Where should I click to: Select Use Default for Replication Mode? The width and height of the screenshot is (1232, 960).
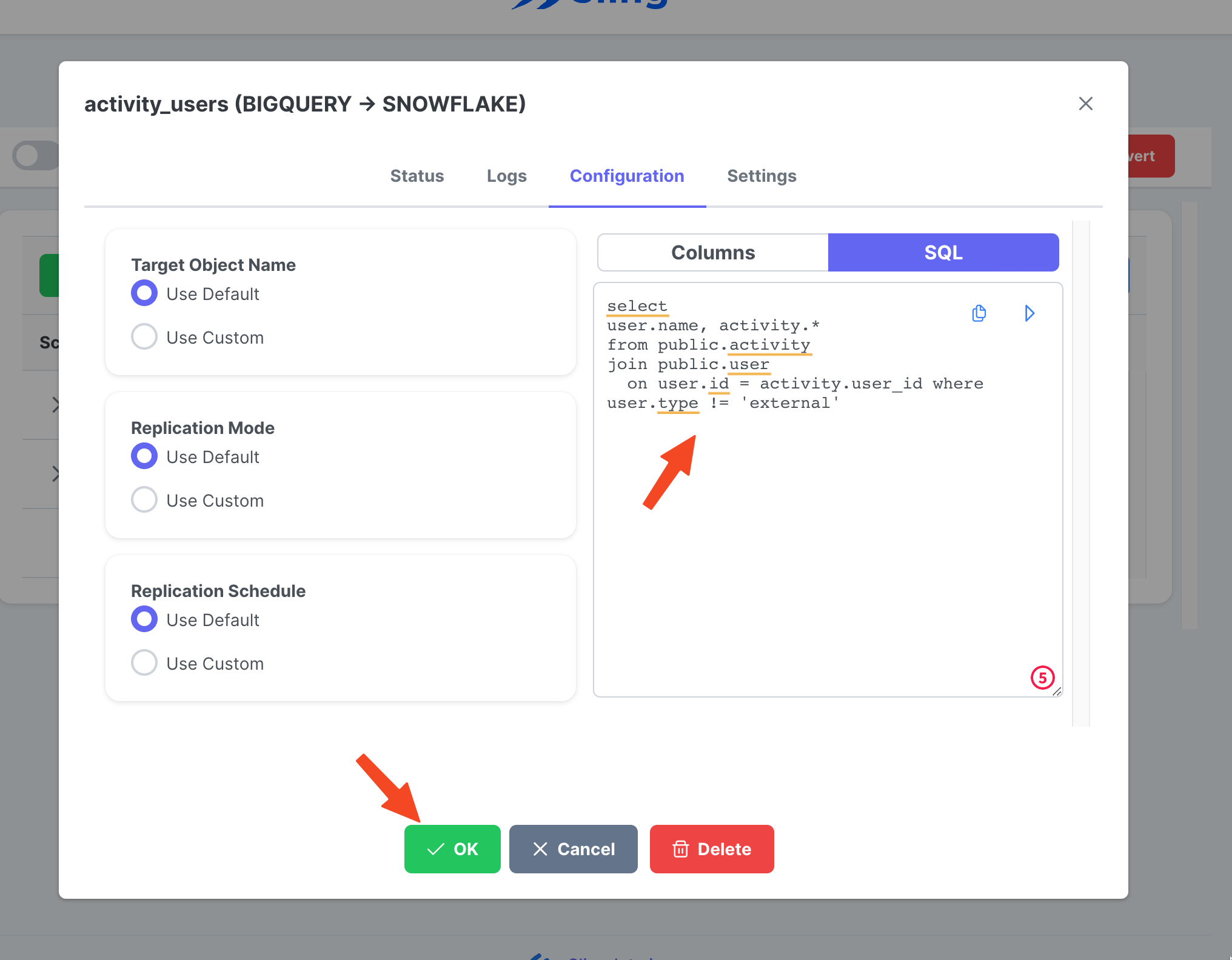coord(144,456)
